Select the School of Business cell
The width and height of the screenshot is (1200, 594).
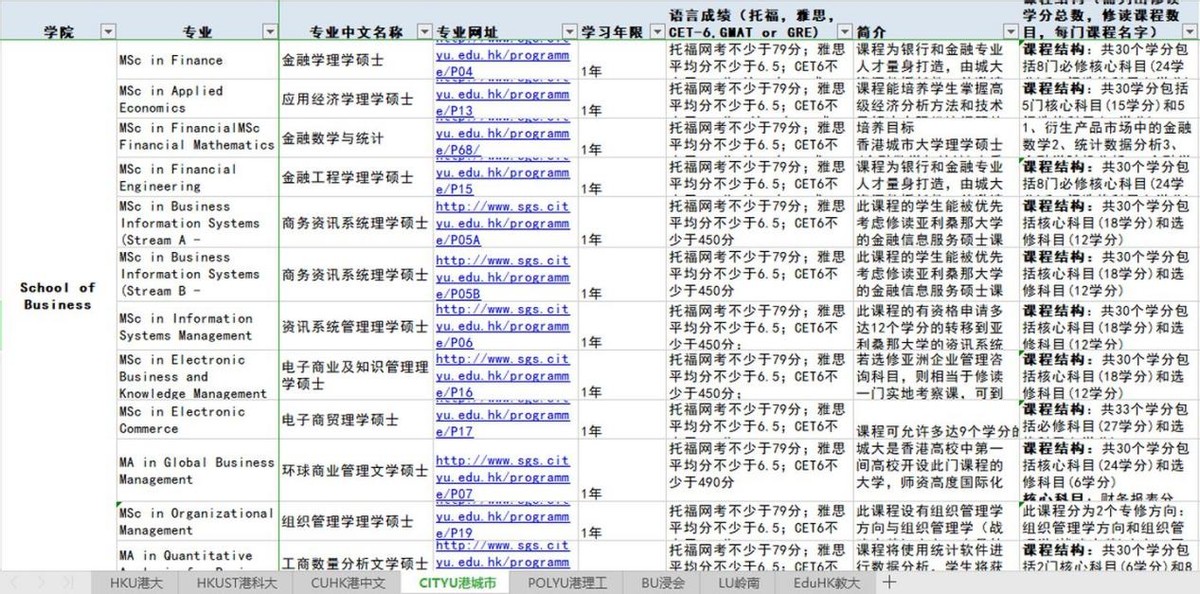point(57,295)
